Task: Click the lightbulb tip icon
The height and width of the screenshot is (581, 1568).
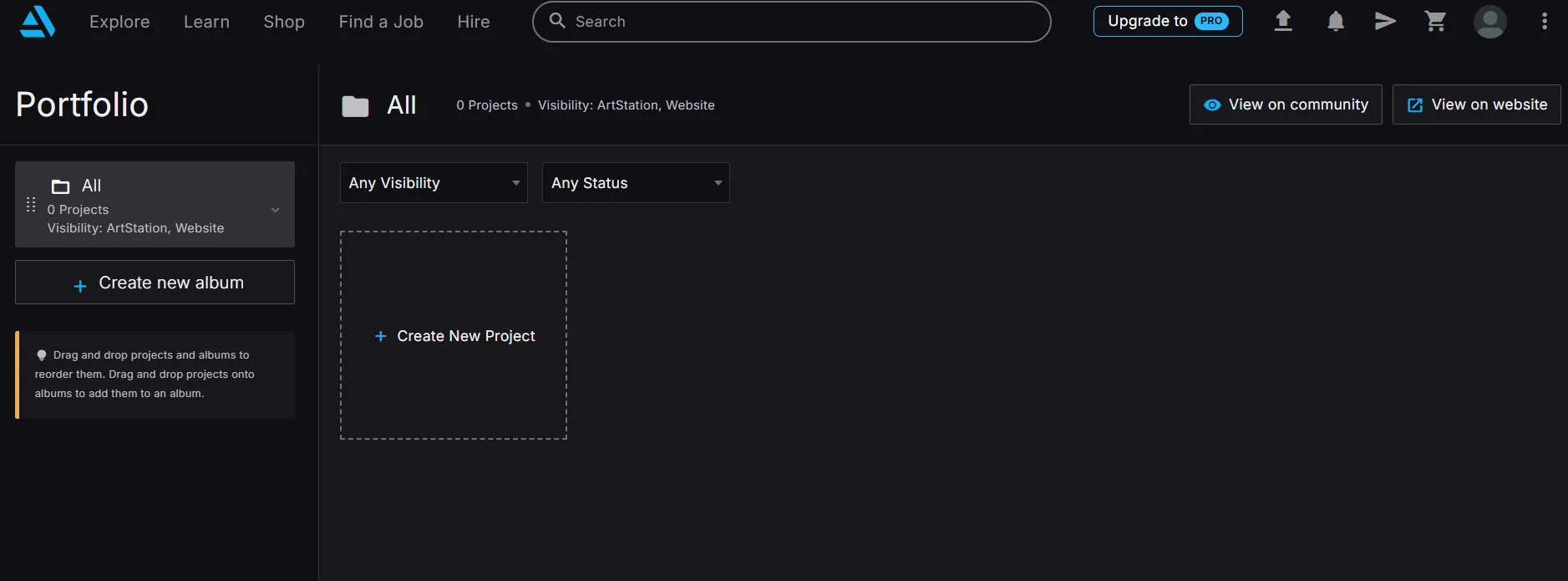Action: point(42,355)
